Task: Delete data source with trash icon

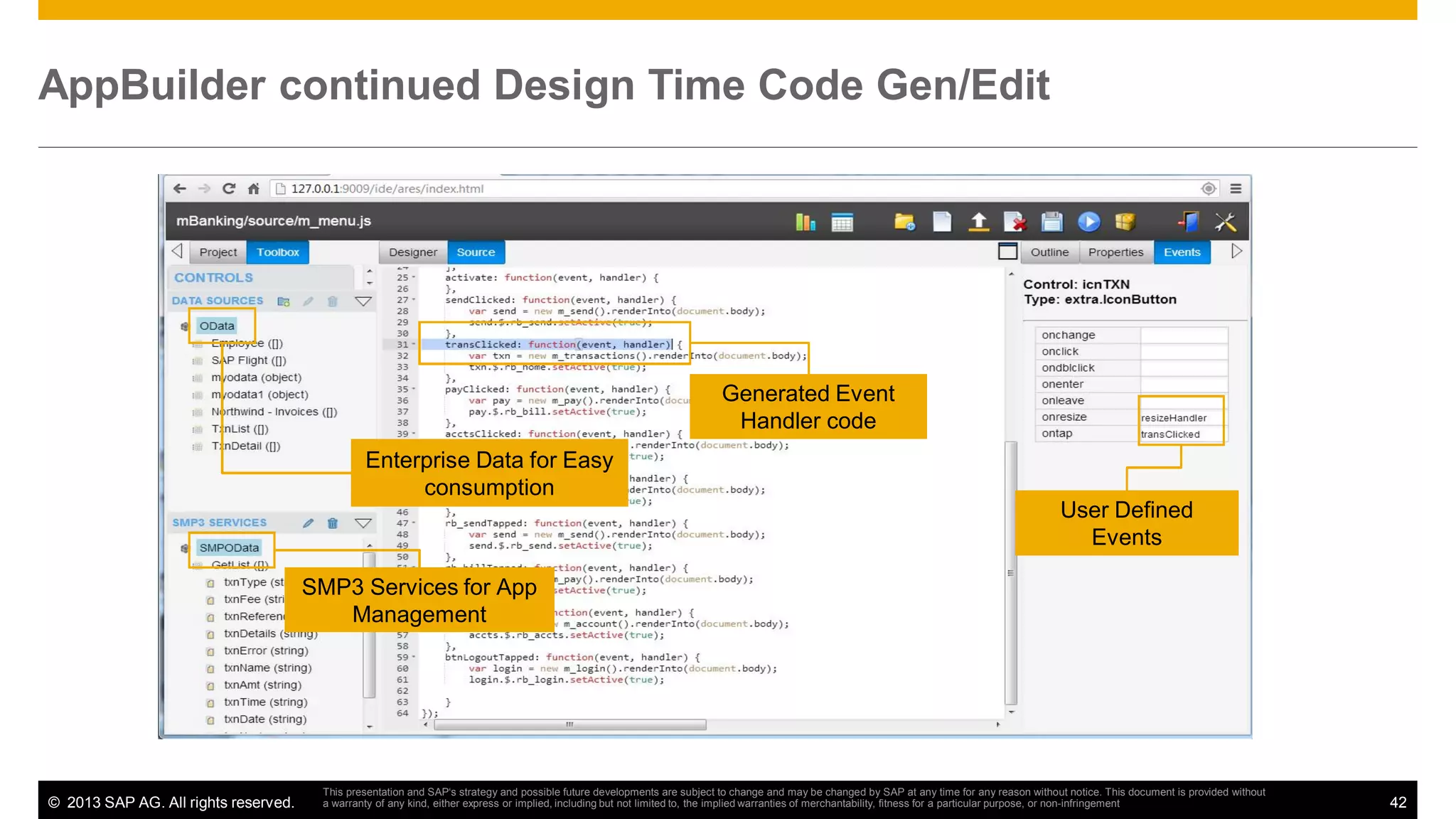Action: (332, 301)
